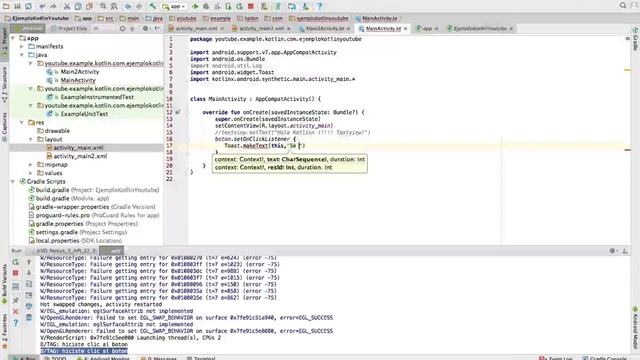
Task: Click the Save All toolbar icon
Action: pyautogui.click(x=17, y=6)
